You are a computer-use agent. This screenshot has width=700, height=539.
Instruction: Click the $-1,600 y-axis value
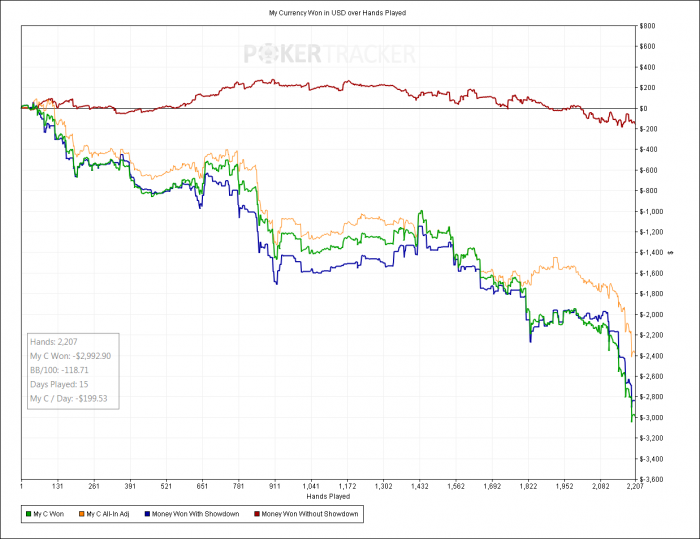click(x=651, y=273)
